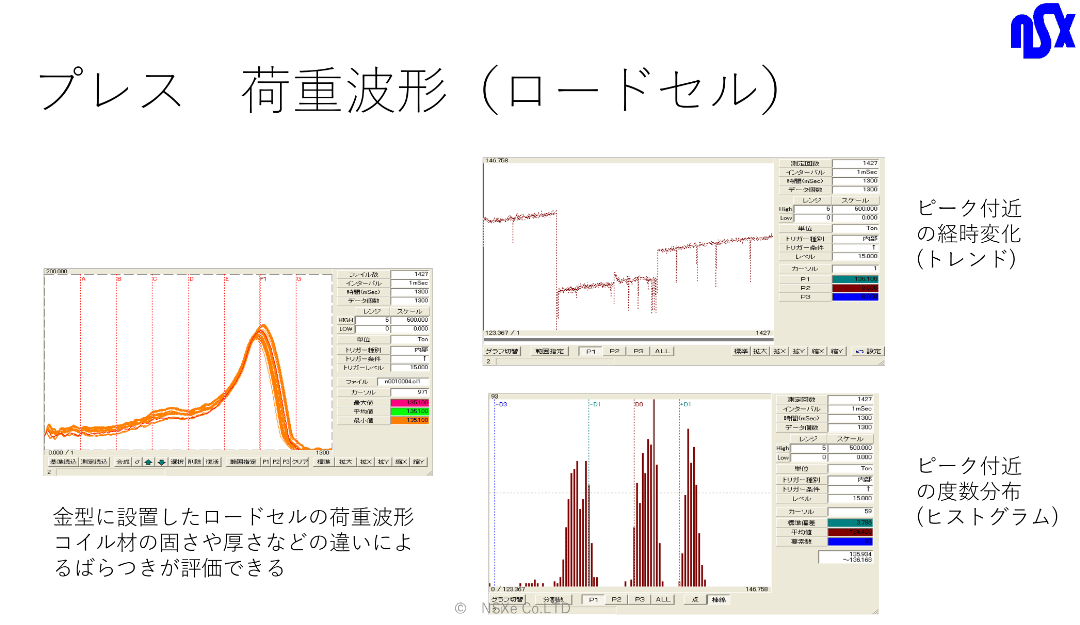Click dark red 平均値 swatch in histogram window
This screenshot has width=1080, height=625.
[850, 533]
